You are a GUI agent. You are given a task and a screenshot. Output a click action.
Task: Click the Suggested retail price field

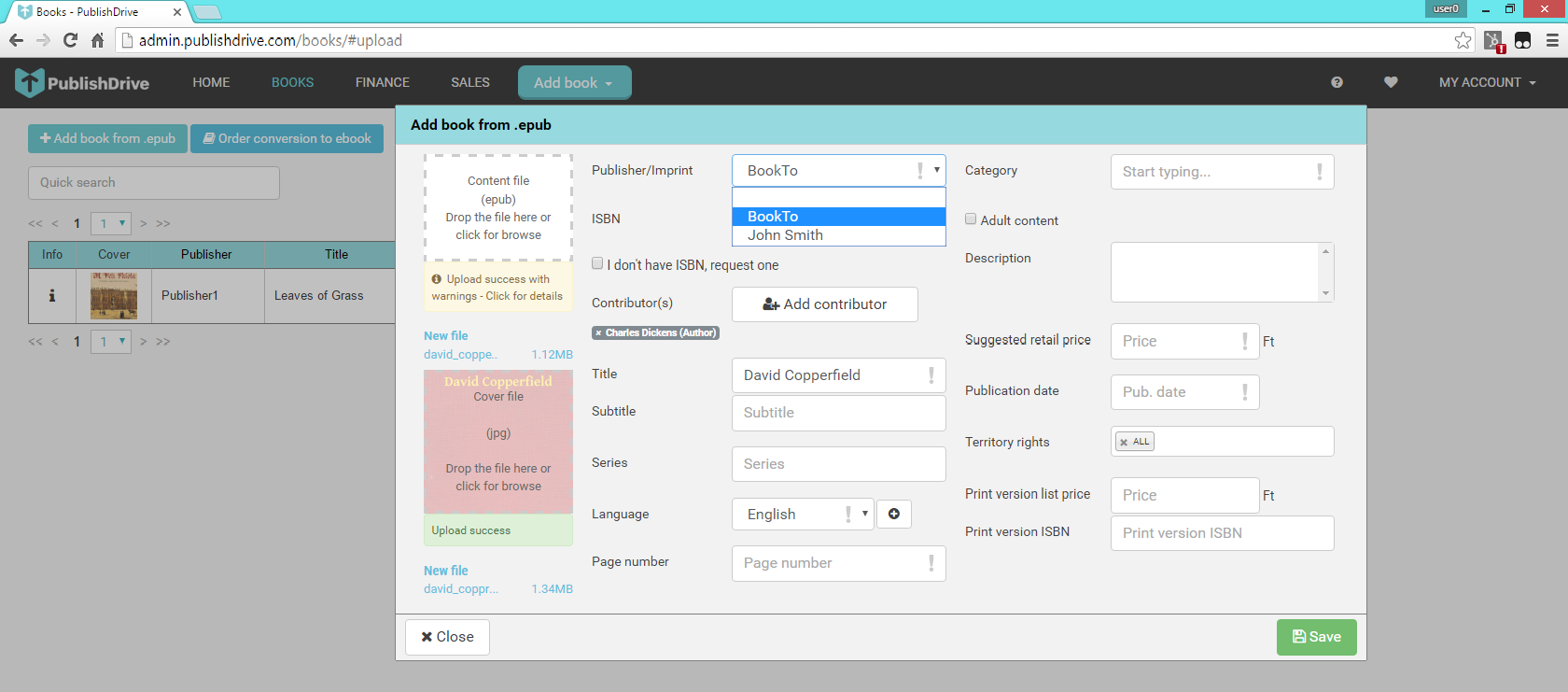pyautogui.click(x=1185, y=341)
